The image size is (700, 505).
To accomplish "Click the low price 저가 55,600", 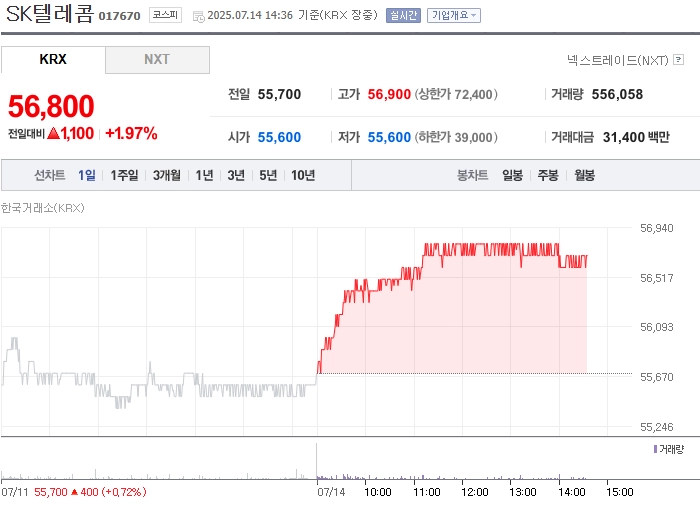I will pyautogui.click(x=389, y=137).
